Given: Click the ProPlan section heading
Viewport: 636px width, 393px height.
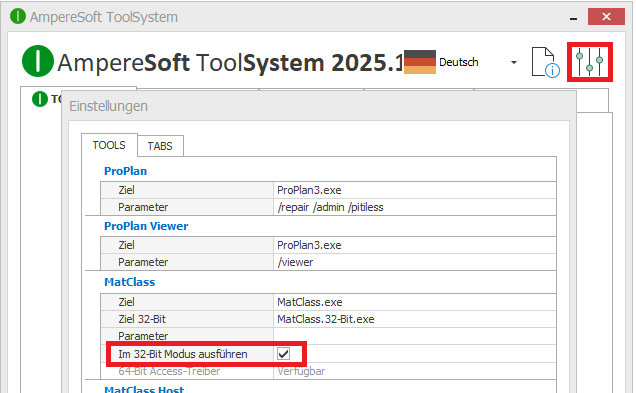Looking at the screenshot, I should [x=125, y=171].
